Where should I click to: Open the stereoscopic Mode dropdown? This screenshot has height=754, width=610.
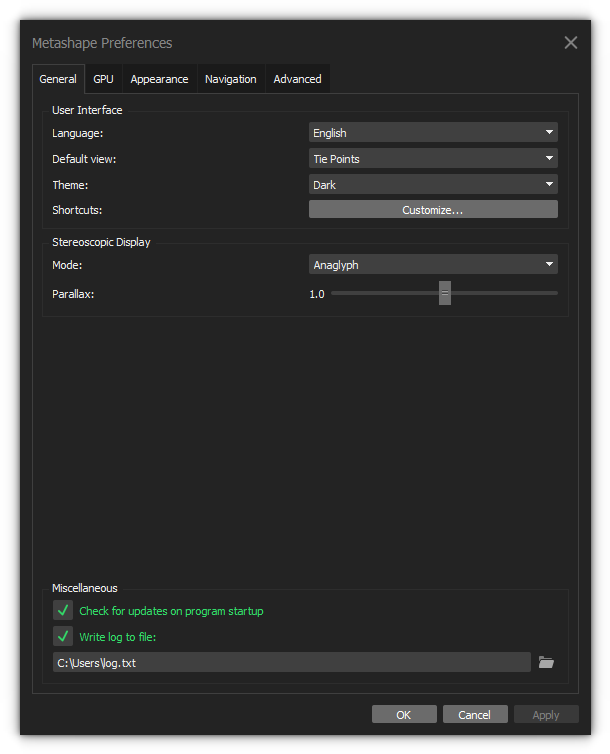[x=433, y=264]
